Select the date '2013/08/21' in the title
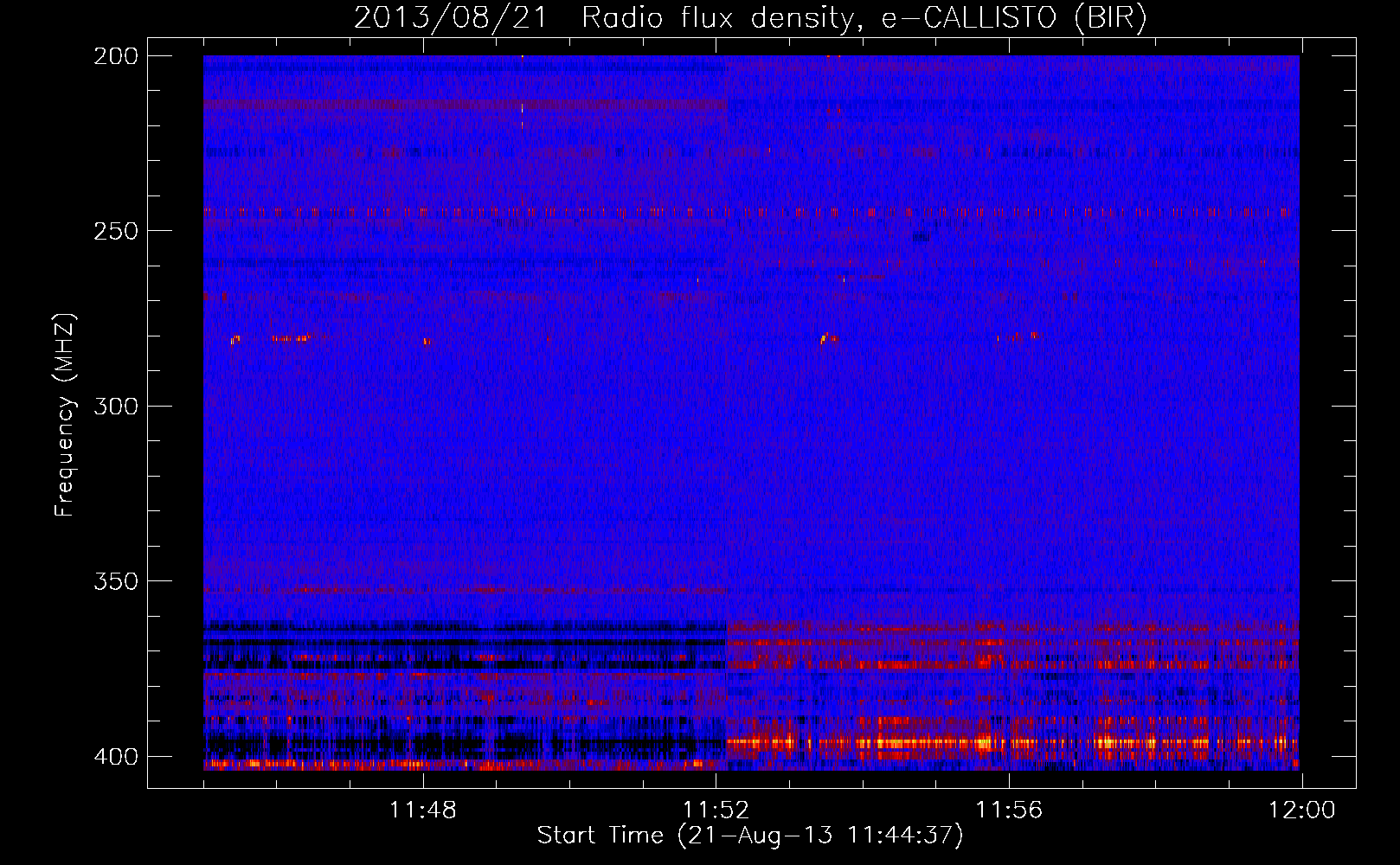The width and height of the screenshot is (1400, 865). tap(451, 18)
